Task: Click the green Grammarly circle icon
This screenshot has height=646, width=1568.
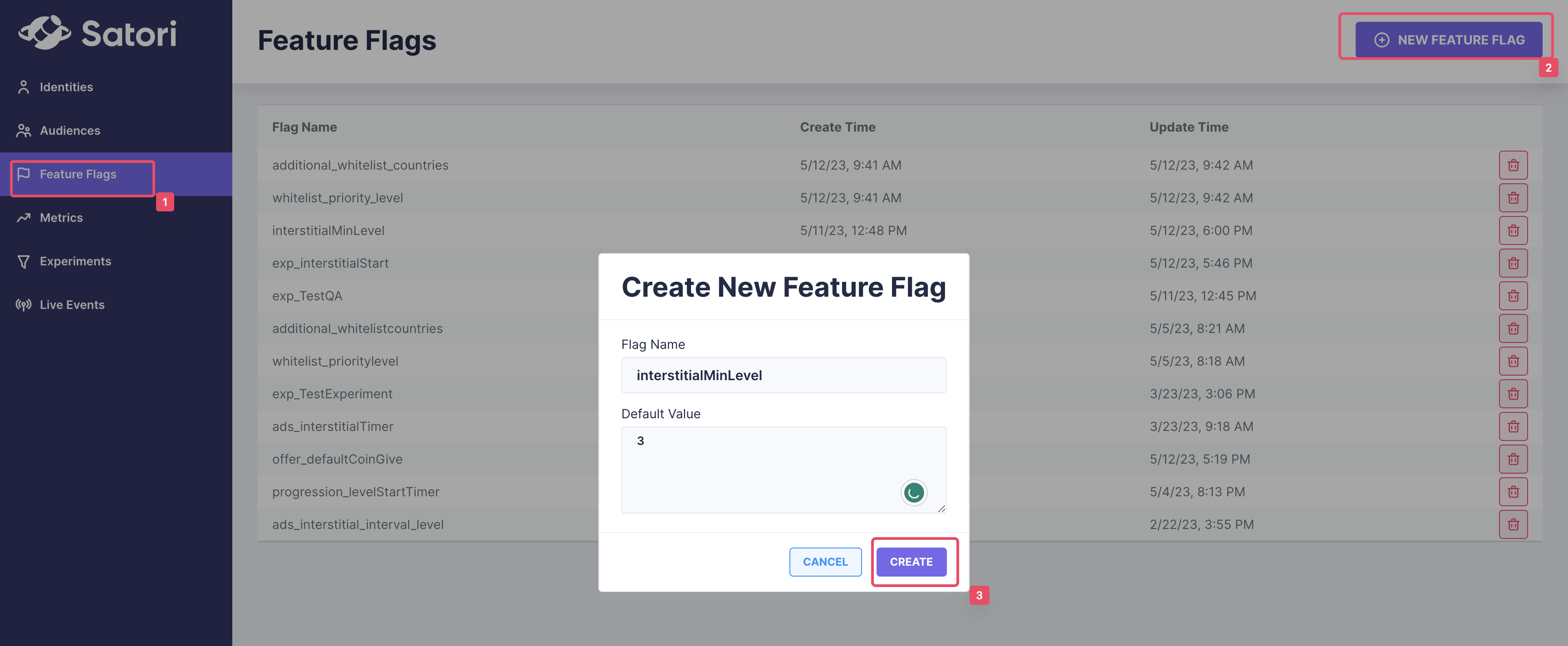Action: coord(913,493)
